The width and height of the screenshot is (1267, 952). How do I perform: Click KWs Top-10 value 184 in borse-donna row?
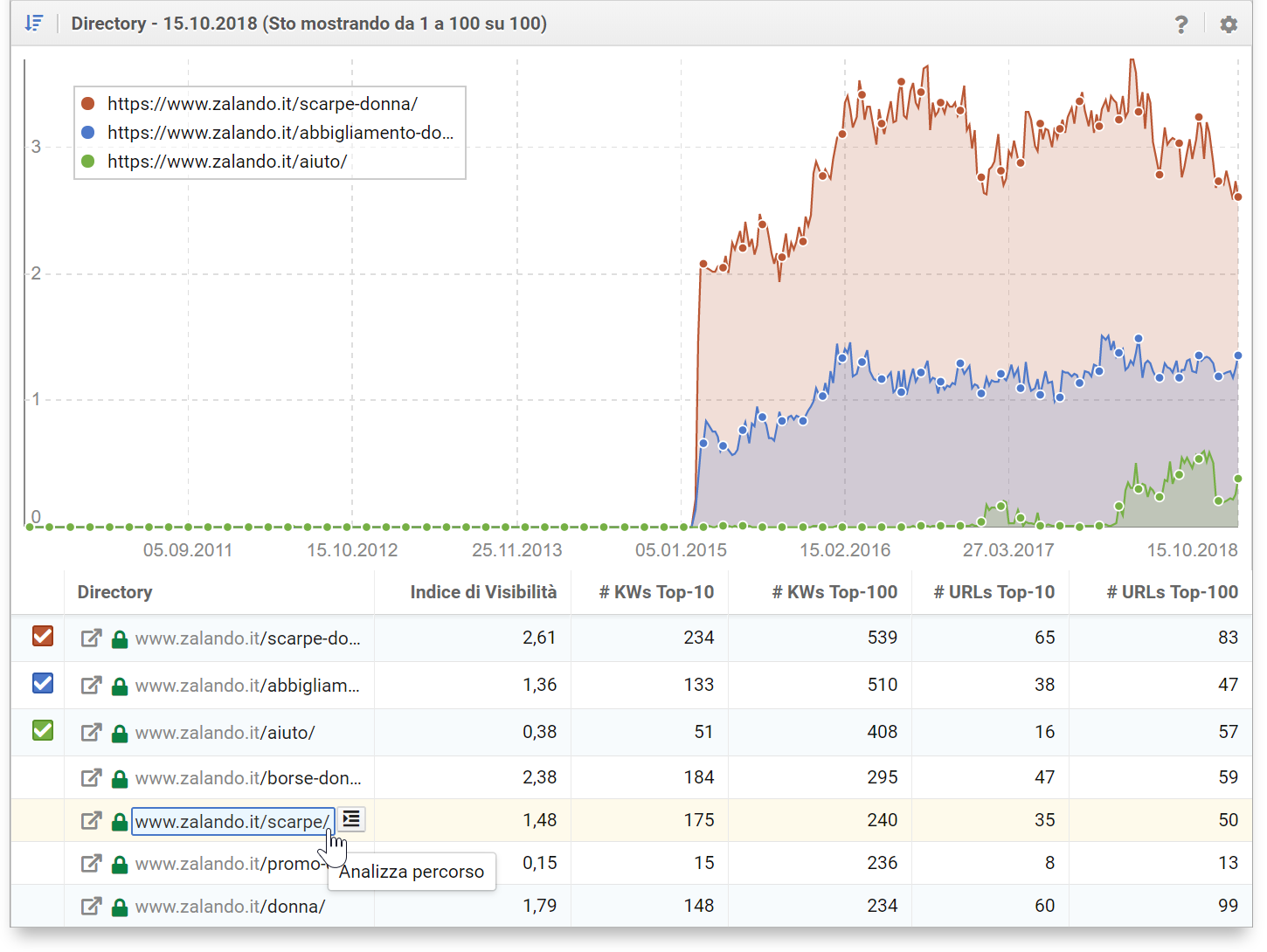[x=699, y=778]
